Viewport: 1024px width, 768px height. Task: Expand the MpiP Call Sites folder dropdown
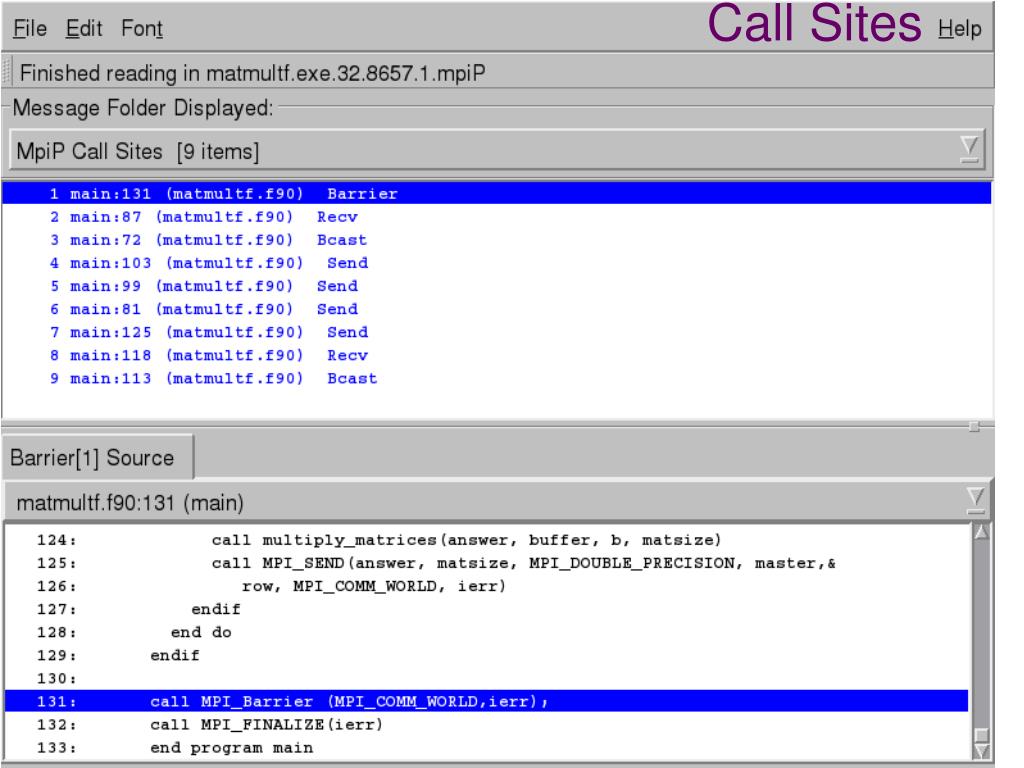coord(480,152)
